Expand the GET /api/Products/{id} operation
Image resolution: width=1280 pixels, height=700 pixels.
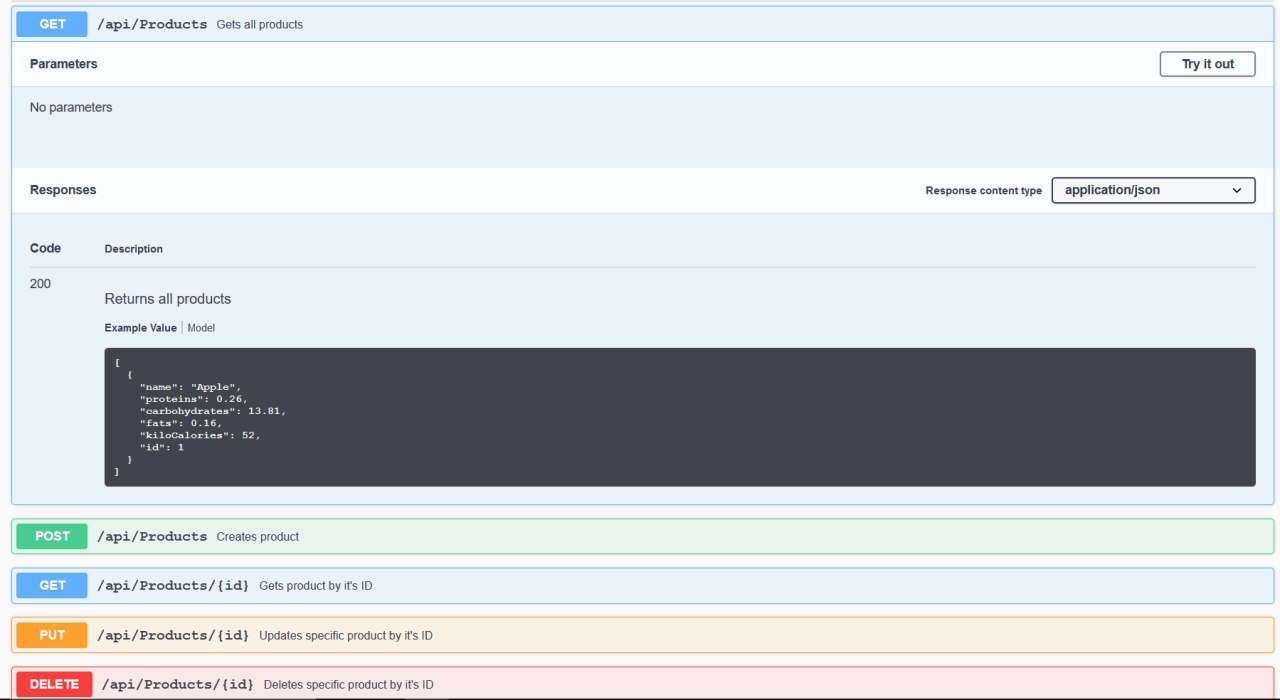(x=643, y=585)
